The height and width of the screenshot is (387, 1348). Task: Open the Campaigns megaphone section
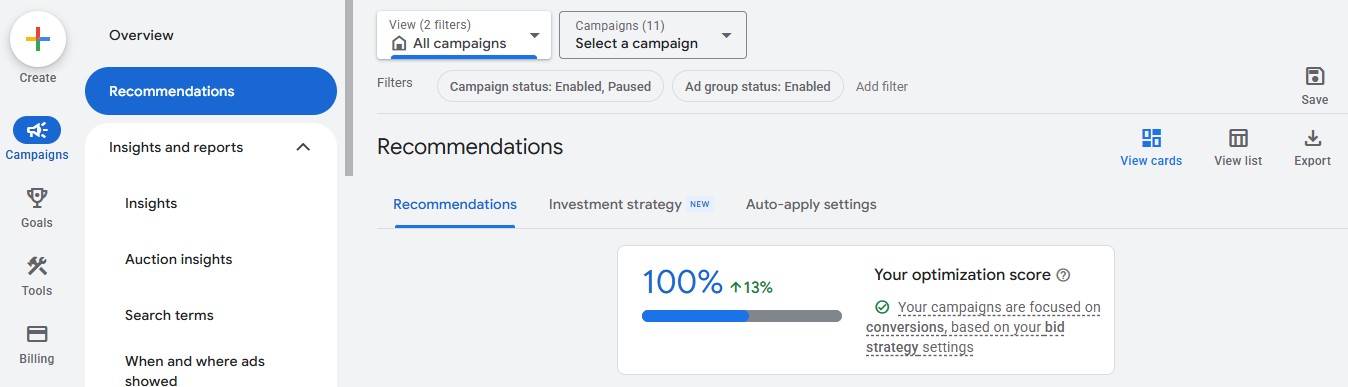point(37,139)
